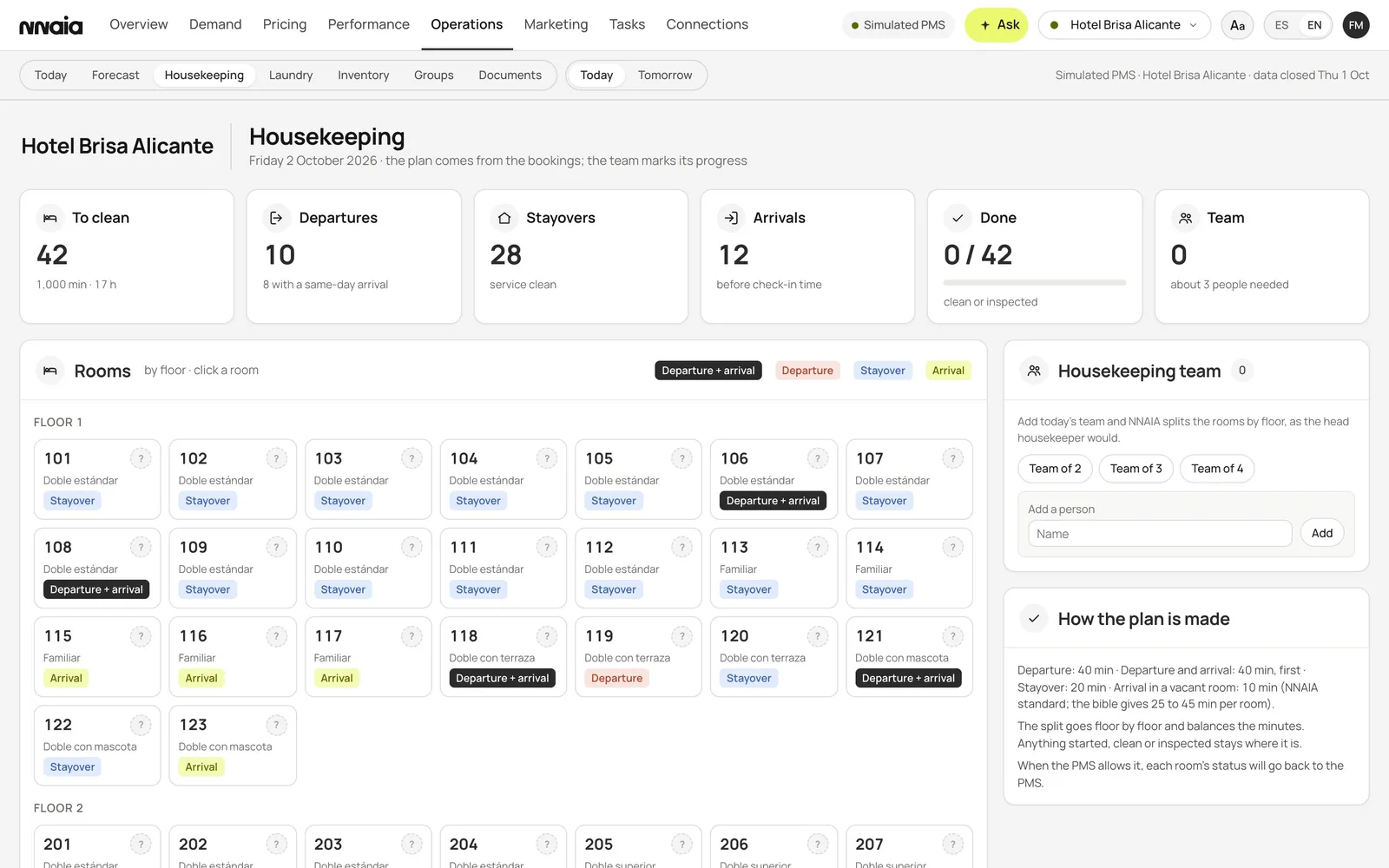Open the Connections menu

pyautogui.click(x=707, y=24)
